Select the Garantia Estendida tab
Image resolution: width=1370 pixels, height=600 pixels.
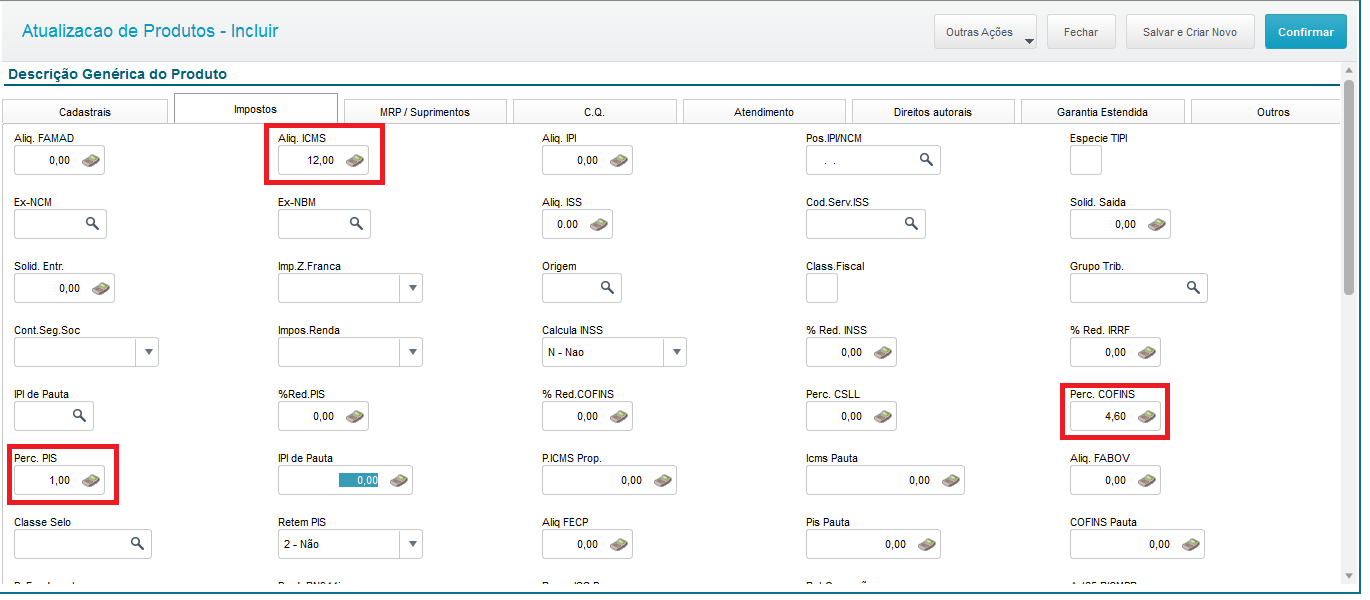(x=1102, y=112)
